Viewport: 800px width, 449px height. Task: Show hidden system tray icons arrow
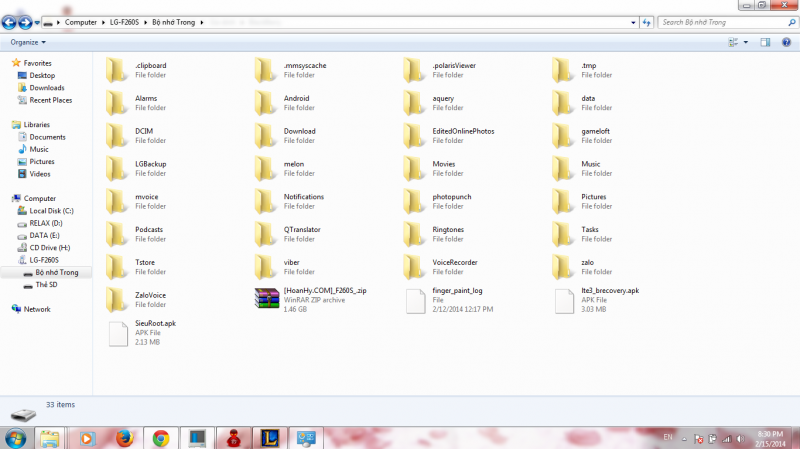pos(684,439)
